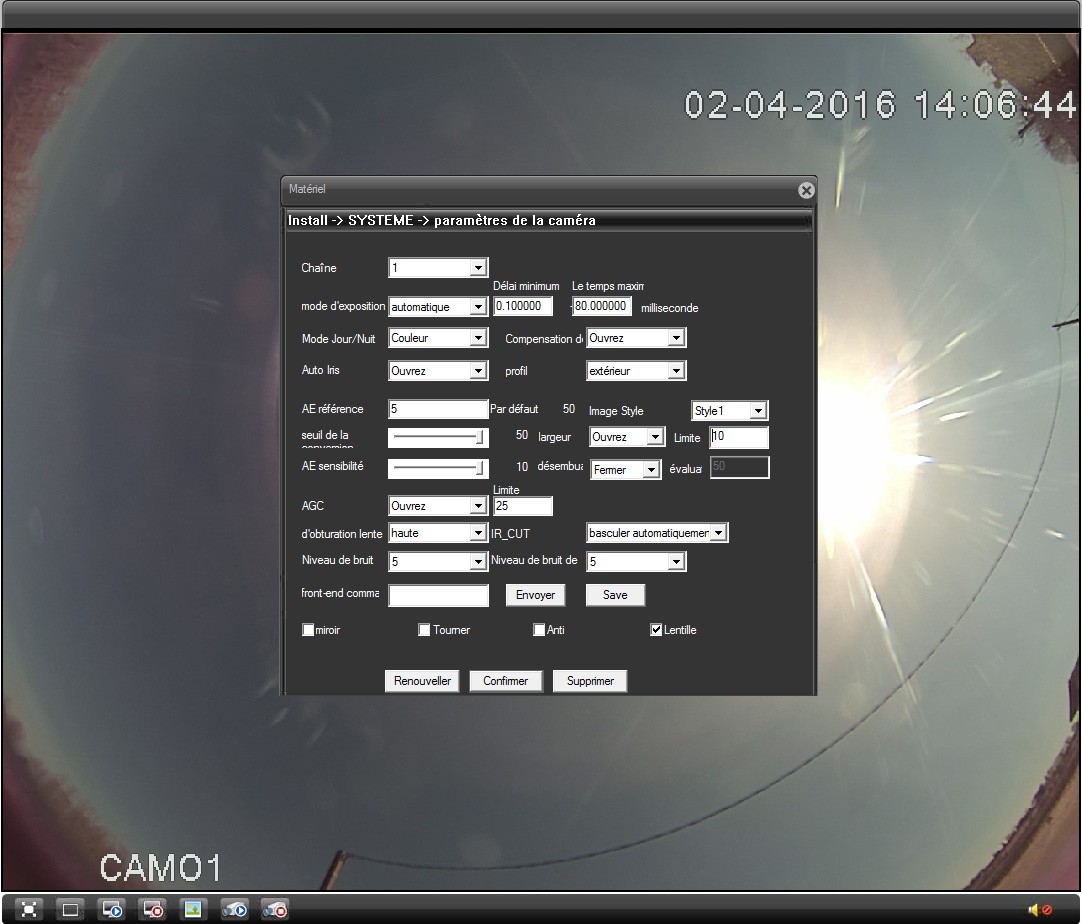The image size is (1082, 924).
Task: Stop camera recording icon
Action: pyautogui.click(x=275, y=909)
